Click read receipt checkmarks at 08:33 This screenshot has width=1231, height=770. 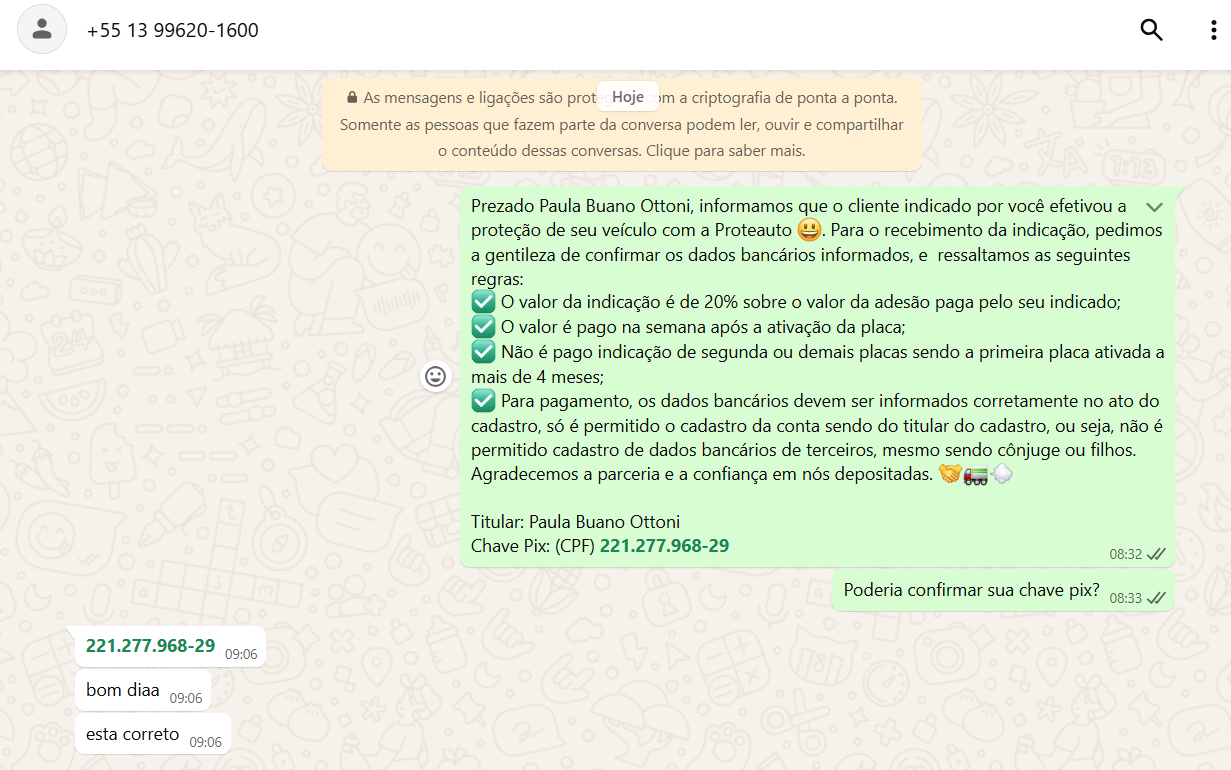point(1156,598)
